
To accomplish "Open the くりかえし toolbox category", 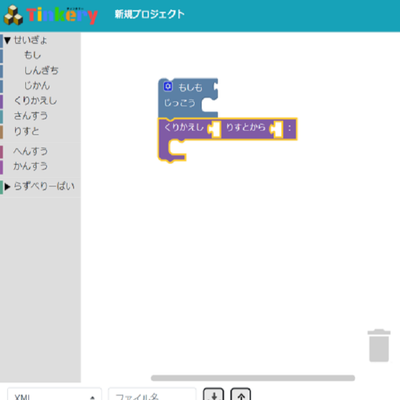I will [35, 101].
